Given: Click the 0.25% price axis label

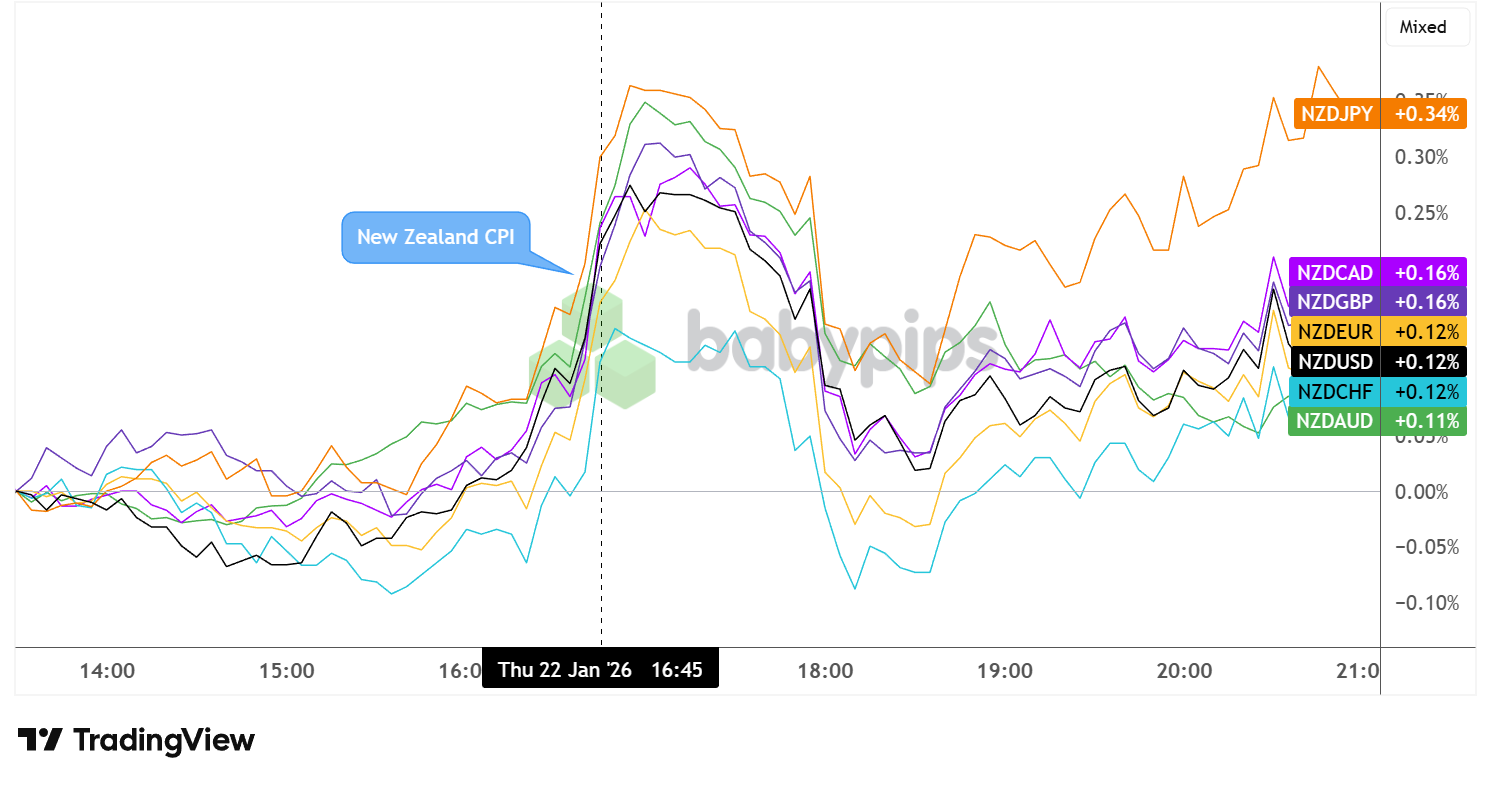Looking at the screenshot, I should pyautogui.click(x=1422, y=213).
